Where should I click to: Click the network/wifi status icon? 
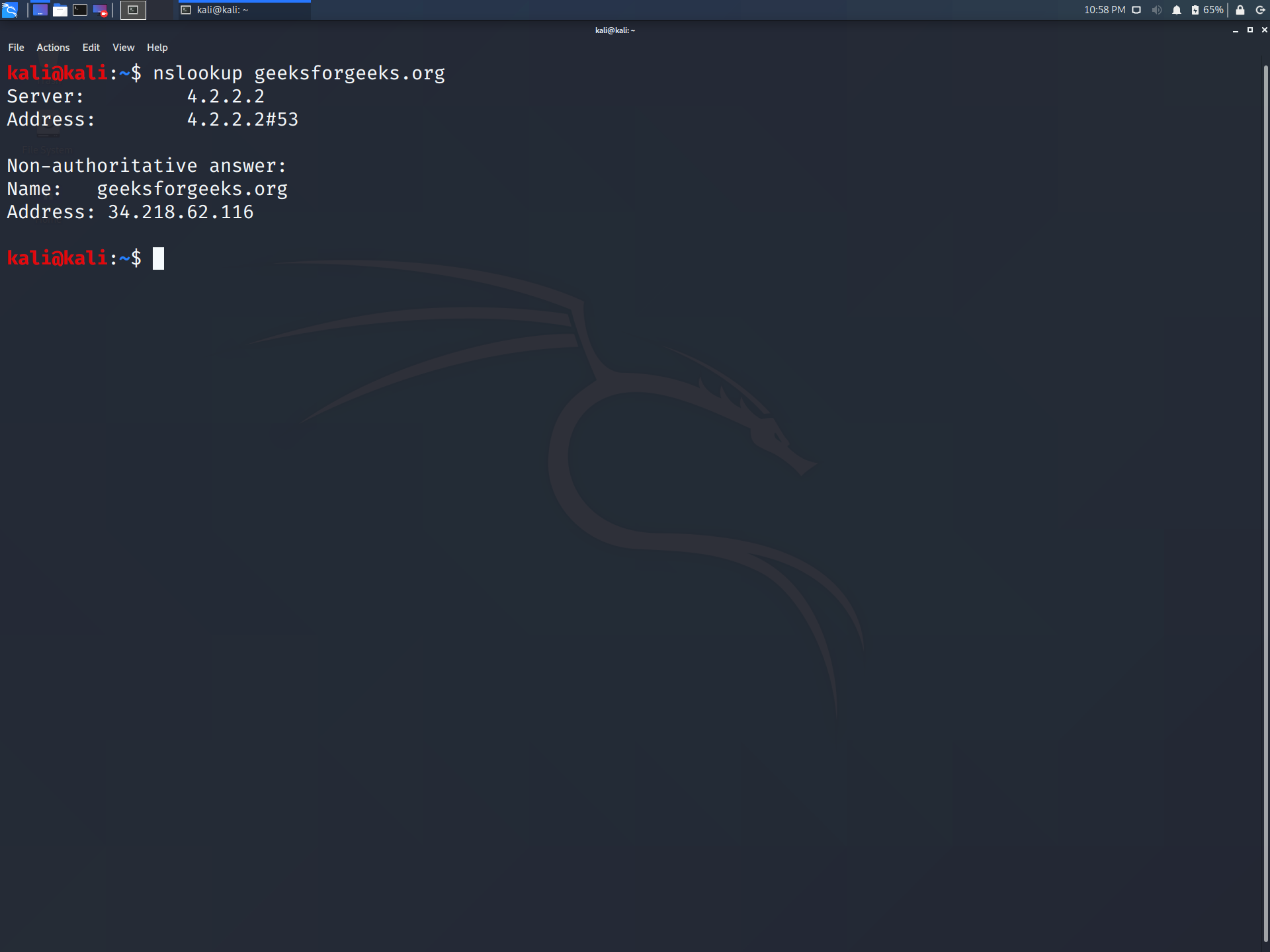1140,10
